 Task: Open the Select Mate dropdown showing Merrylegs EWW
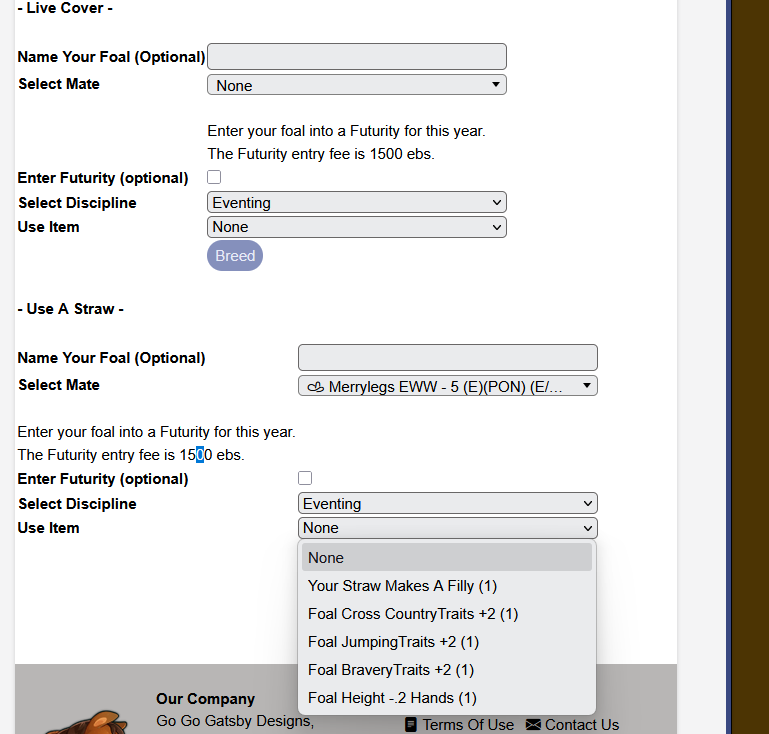[448, 386]
